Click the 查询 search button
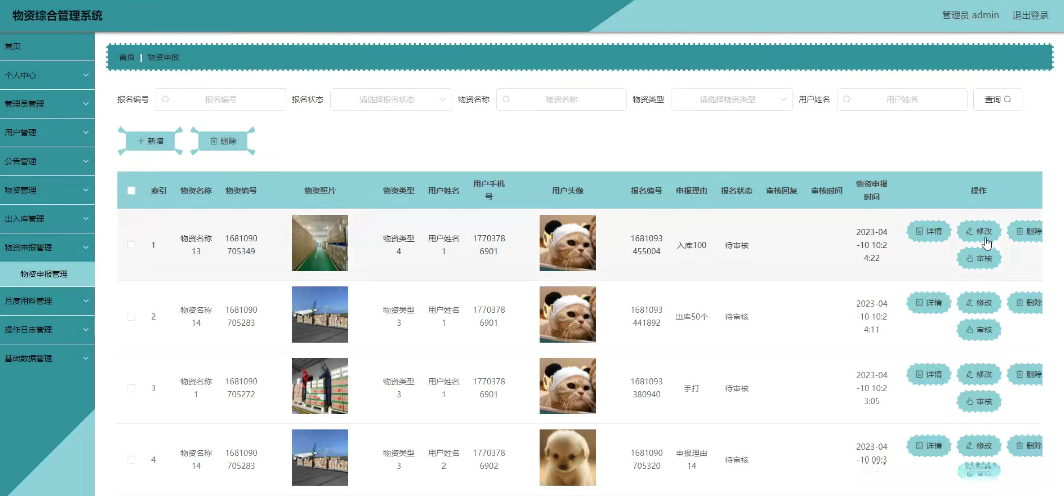Viewport: 1064px width, 496px height. [x=998, y=99]
